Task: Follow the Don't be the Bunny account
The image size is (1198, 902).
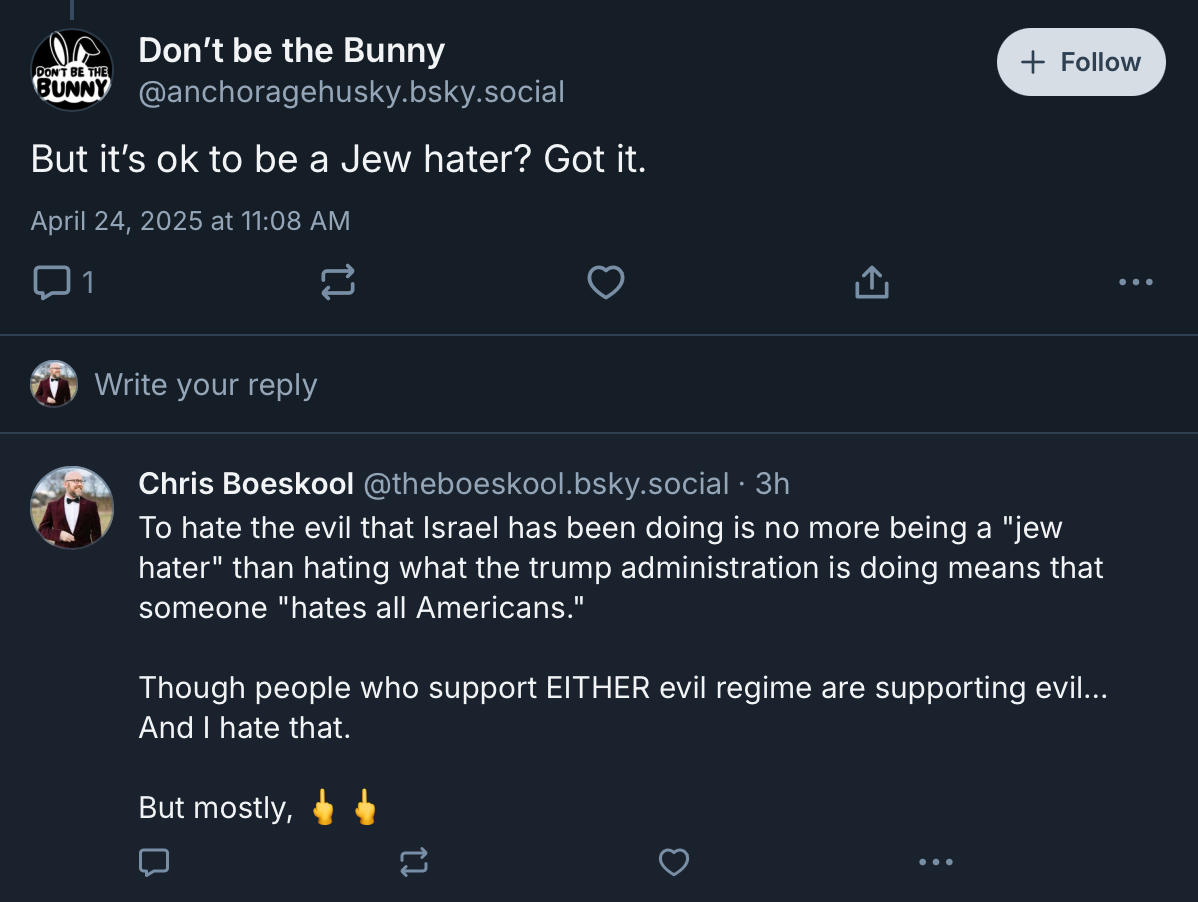Action: pyautogui.click(x=1081, y=62)
